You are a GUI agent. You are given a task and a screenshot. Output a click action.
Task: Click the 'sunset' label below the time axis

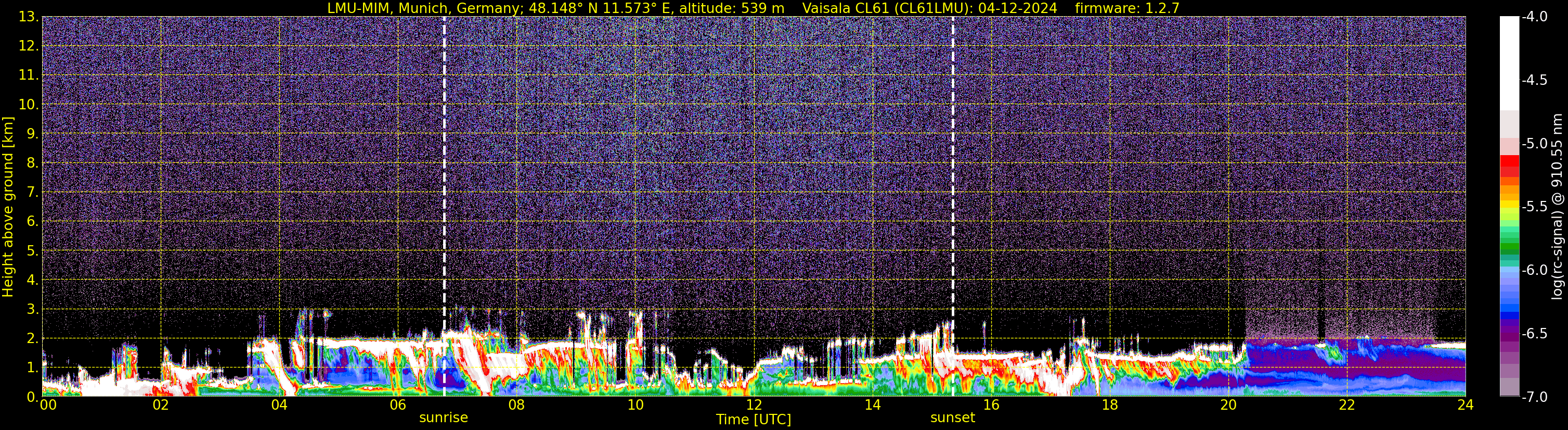pos(953,418)
